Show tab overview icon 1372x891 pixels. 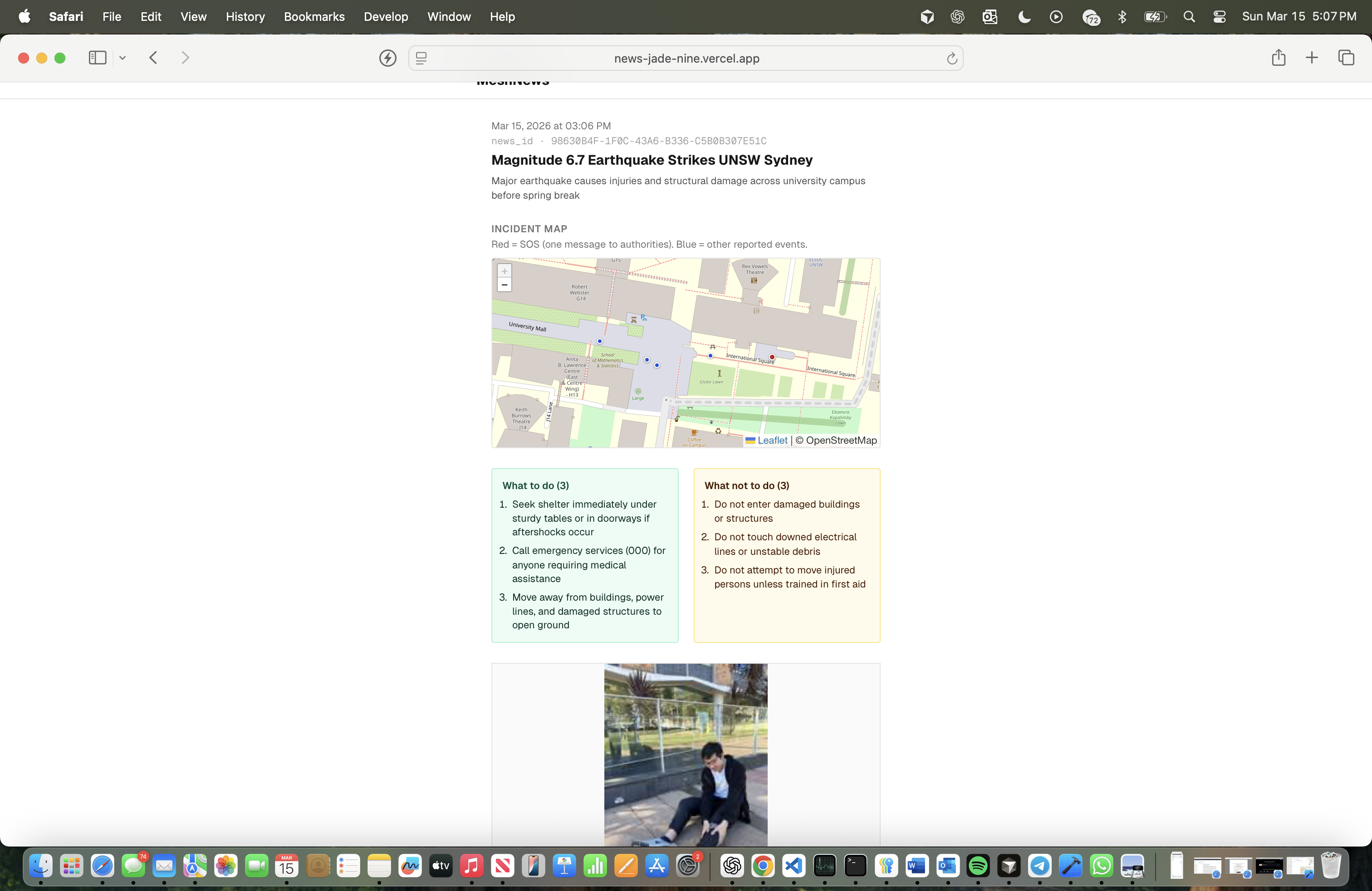(x=1346, y=58)
